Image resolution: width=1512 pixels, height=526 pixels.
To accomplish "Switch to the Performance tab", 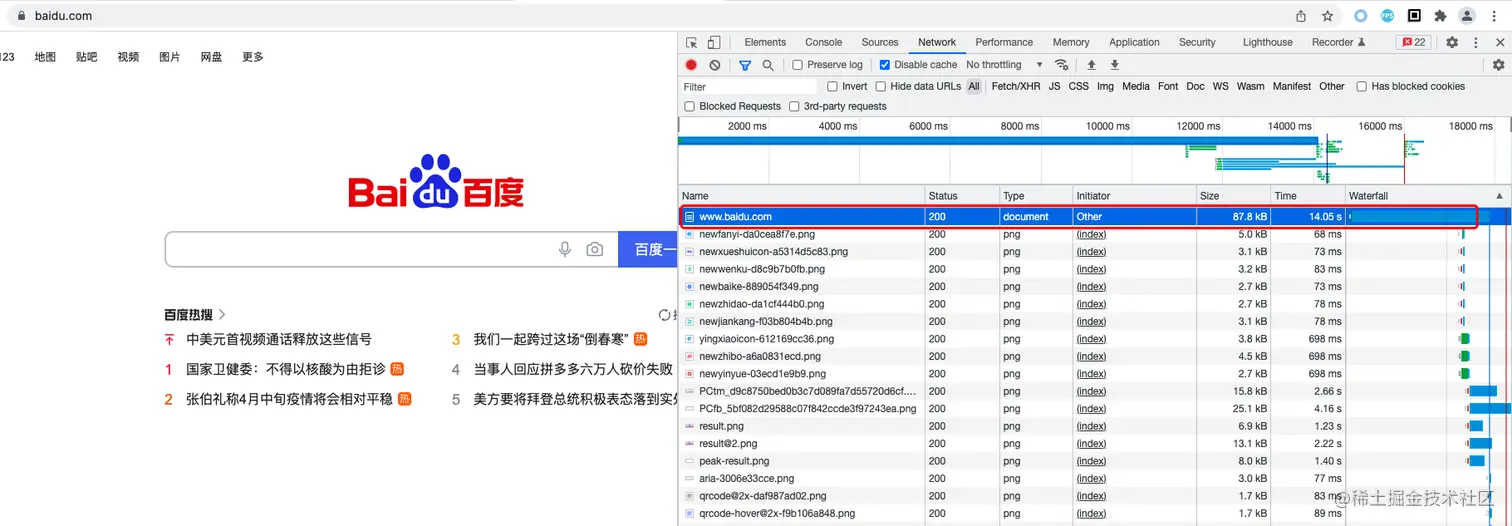I will pyautogui.click(x=1004, y=43).
